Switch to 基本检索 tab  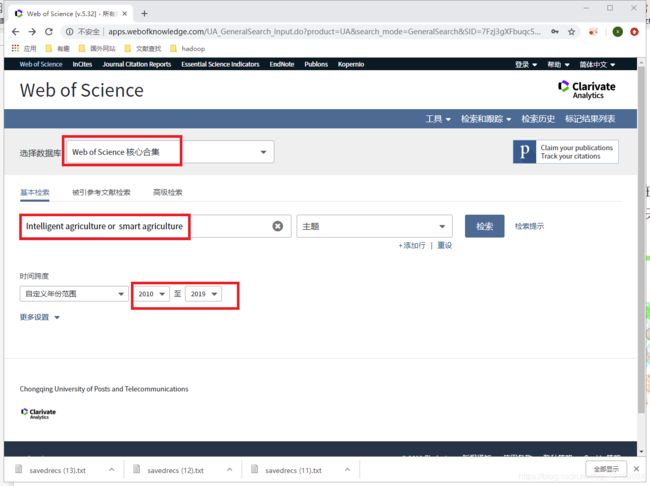pos(35,192)
